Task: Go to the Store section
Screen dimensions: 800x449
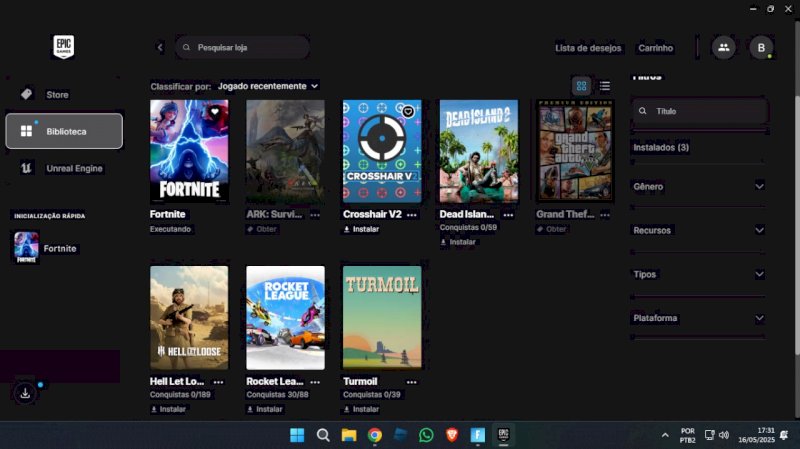Action: (57, 94)
